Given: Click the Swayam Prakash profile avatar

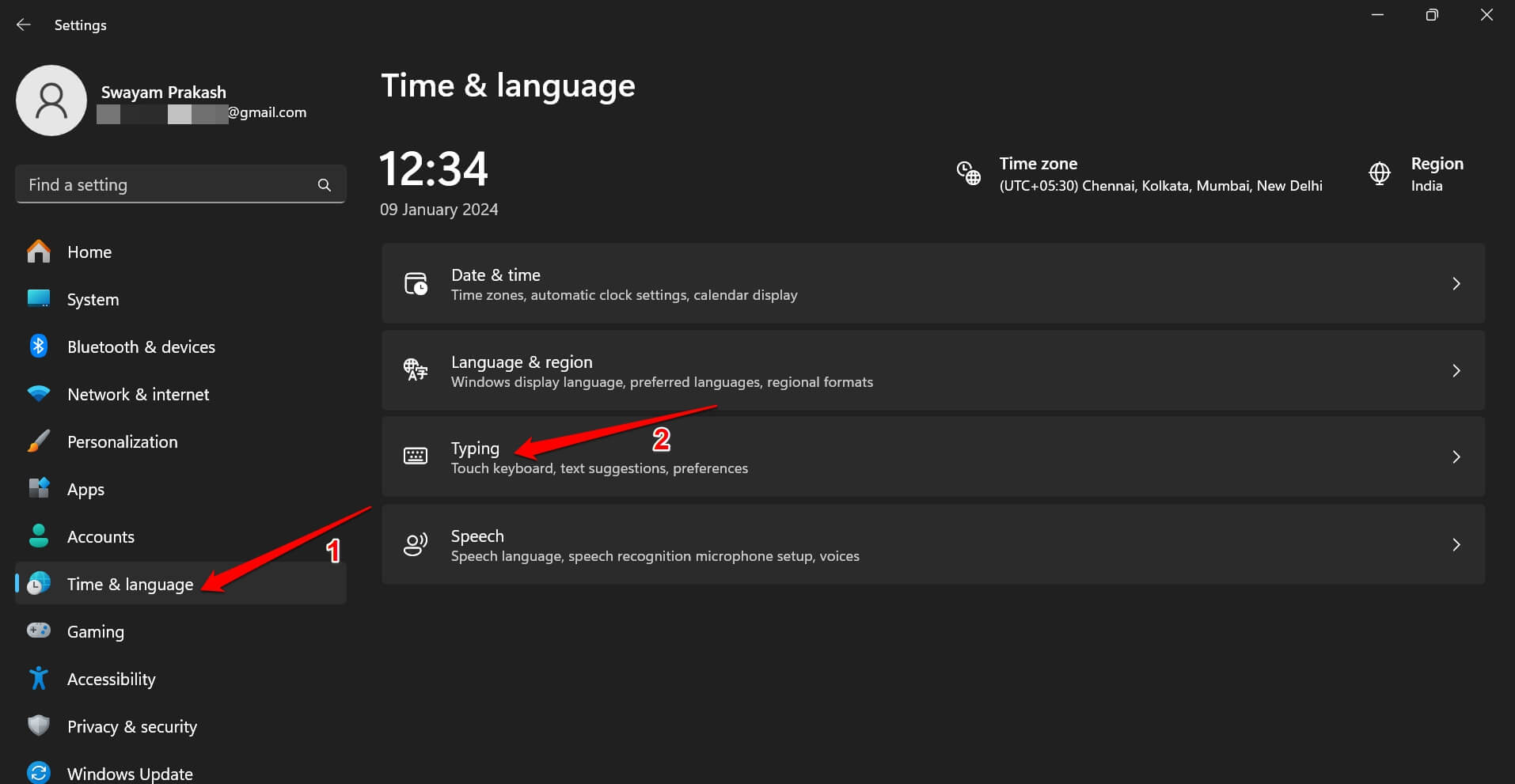Looking at the screenshot, I should tap(51, 100).
